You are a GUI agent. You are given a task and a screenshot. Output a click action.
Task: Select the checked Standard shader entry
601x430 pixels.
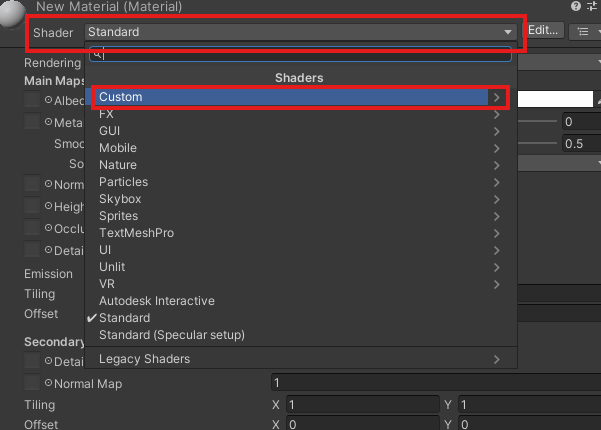tap(125, 318)
